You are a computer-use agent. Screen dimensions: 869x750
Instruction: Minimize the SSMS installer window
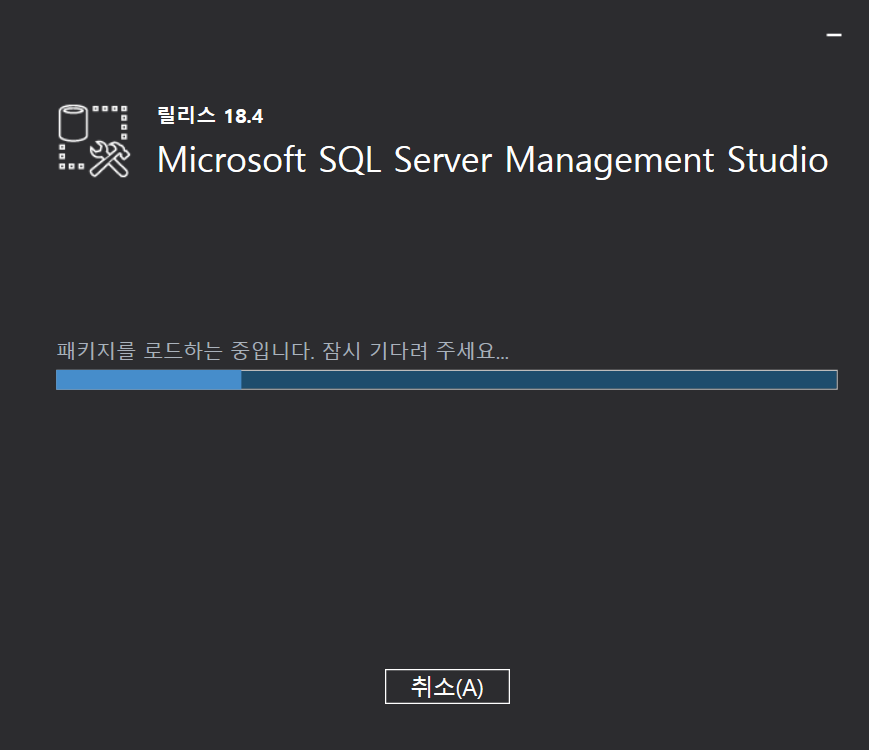[x=834, y=35]
